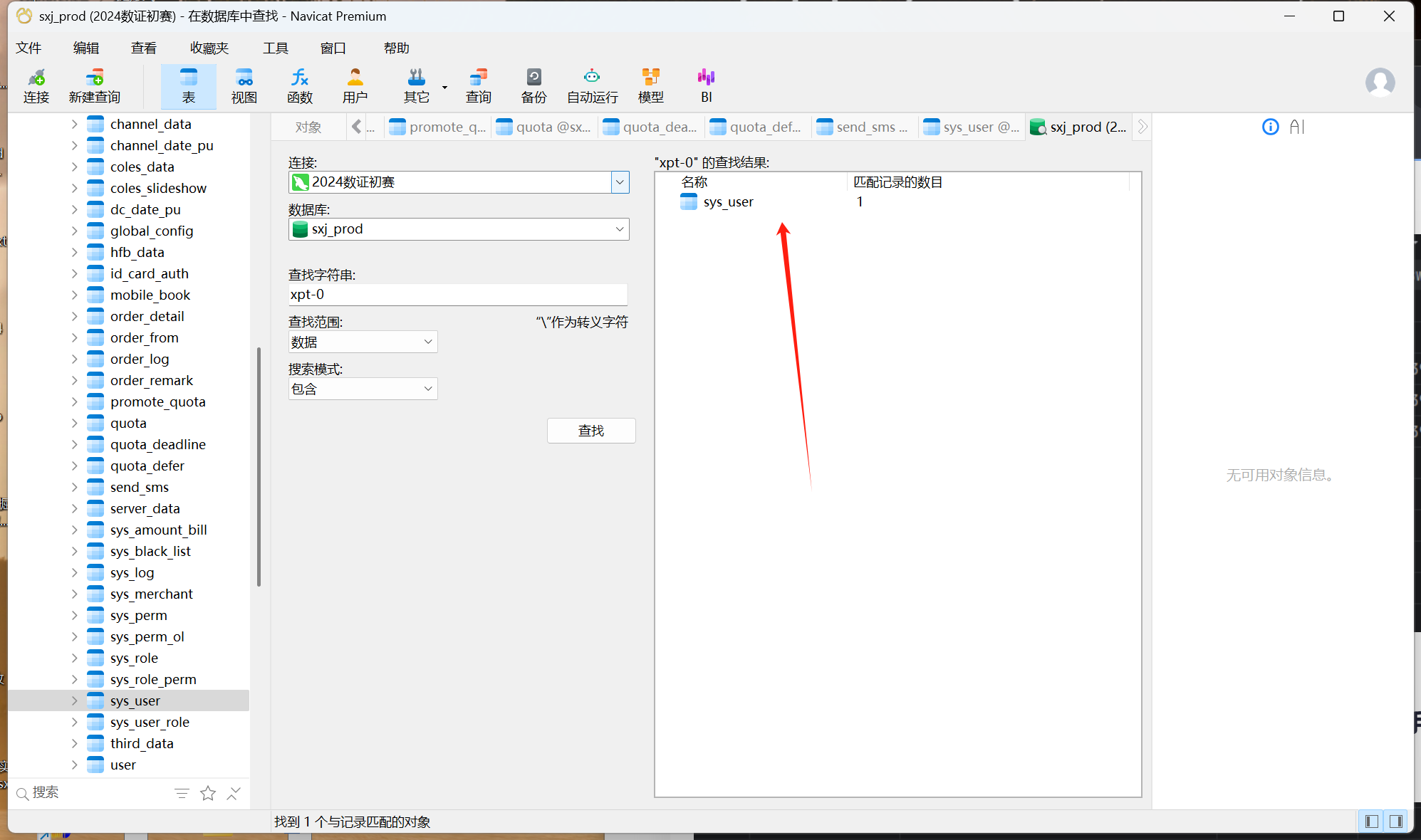
Task: Toggle the right info pane button
Action: 1396,821
